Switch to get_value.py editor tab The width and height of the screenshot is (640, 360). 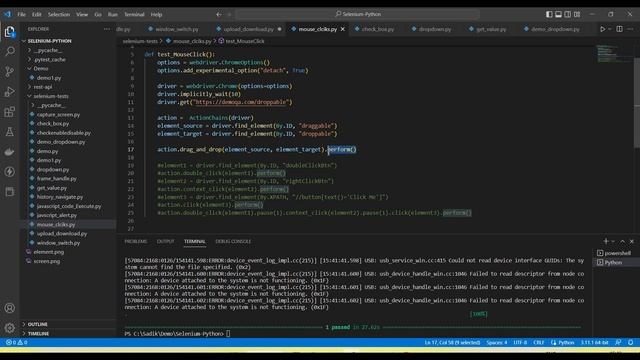pos(491,29)
